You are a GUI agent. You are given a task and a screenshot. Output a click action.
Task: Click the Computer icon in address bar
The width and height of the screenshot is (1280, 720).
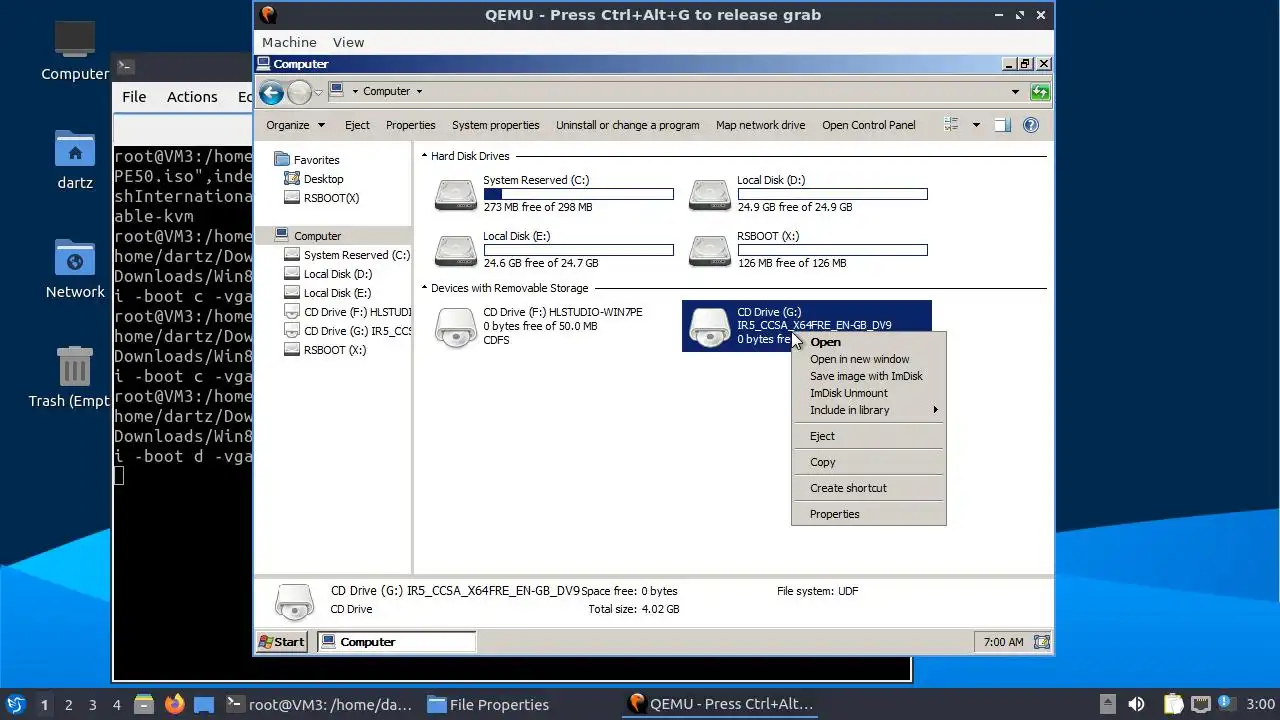coord(337,91)
